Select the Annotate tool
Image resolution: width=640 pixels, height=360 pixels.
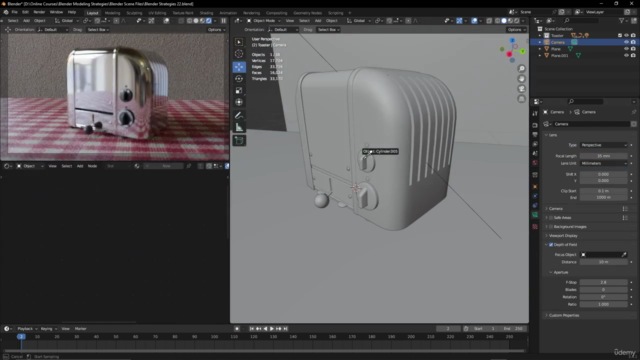[x=239, y=116]
